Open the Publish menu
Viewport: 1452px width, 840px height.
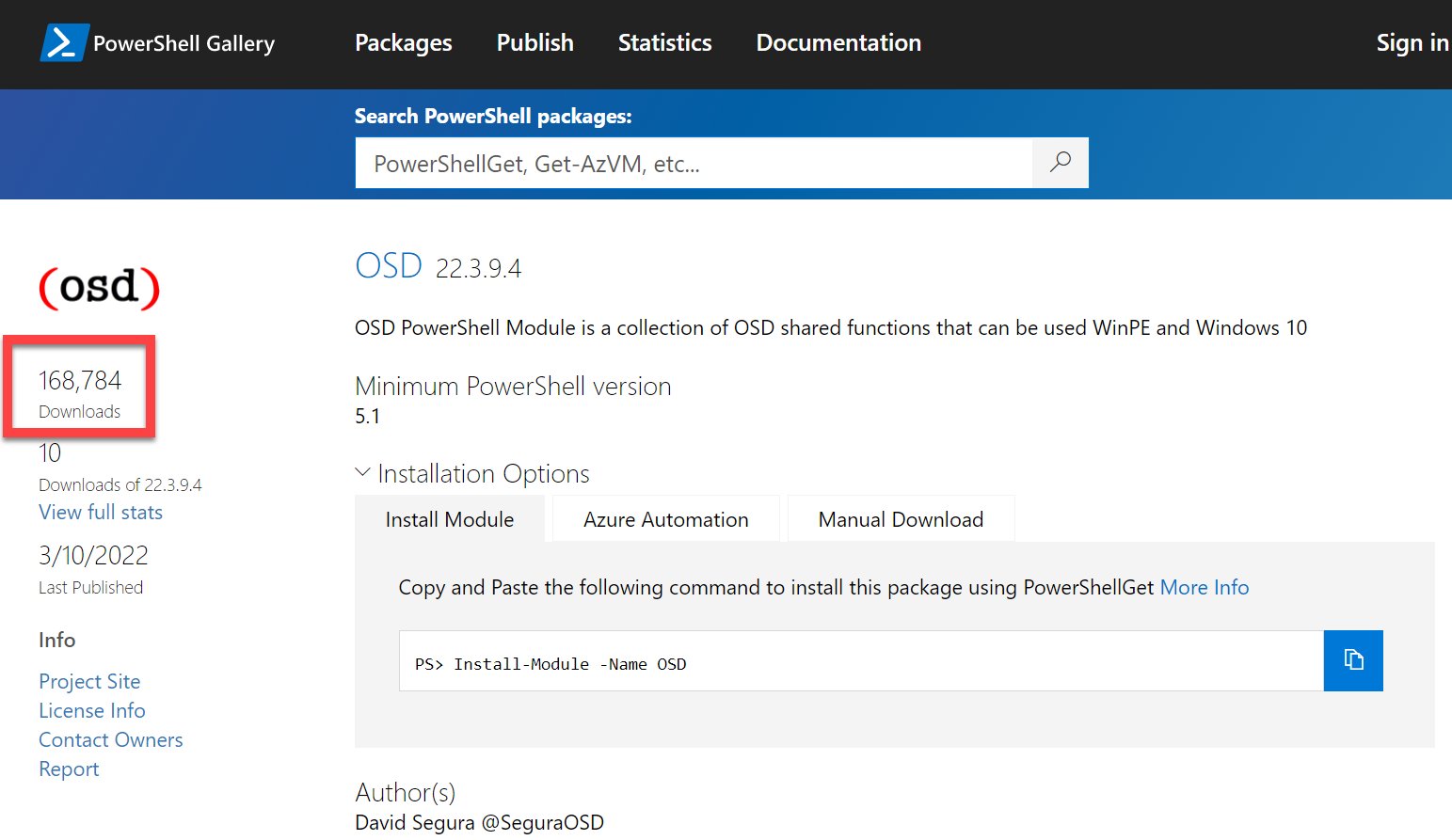click(535, 42)
